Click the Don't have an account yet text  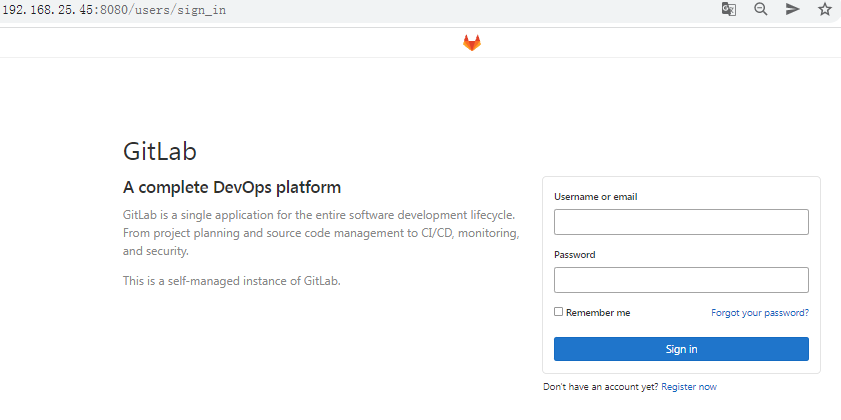601,387
